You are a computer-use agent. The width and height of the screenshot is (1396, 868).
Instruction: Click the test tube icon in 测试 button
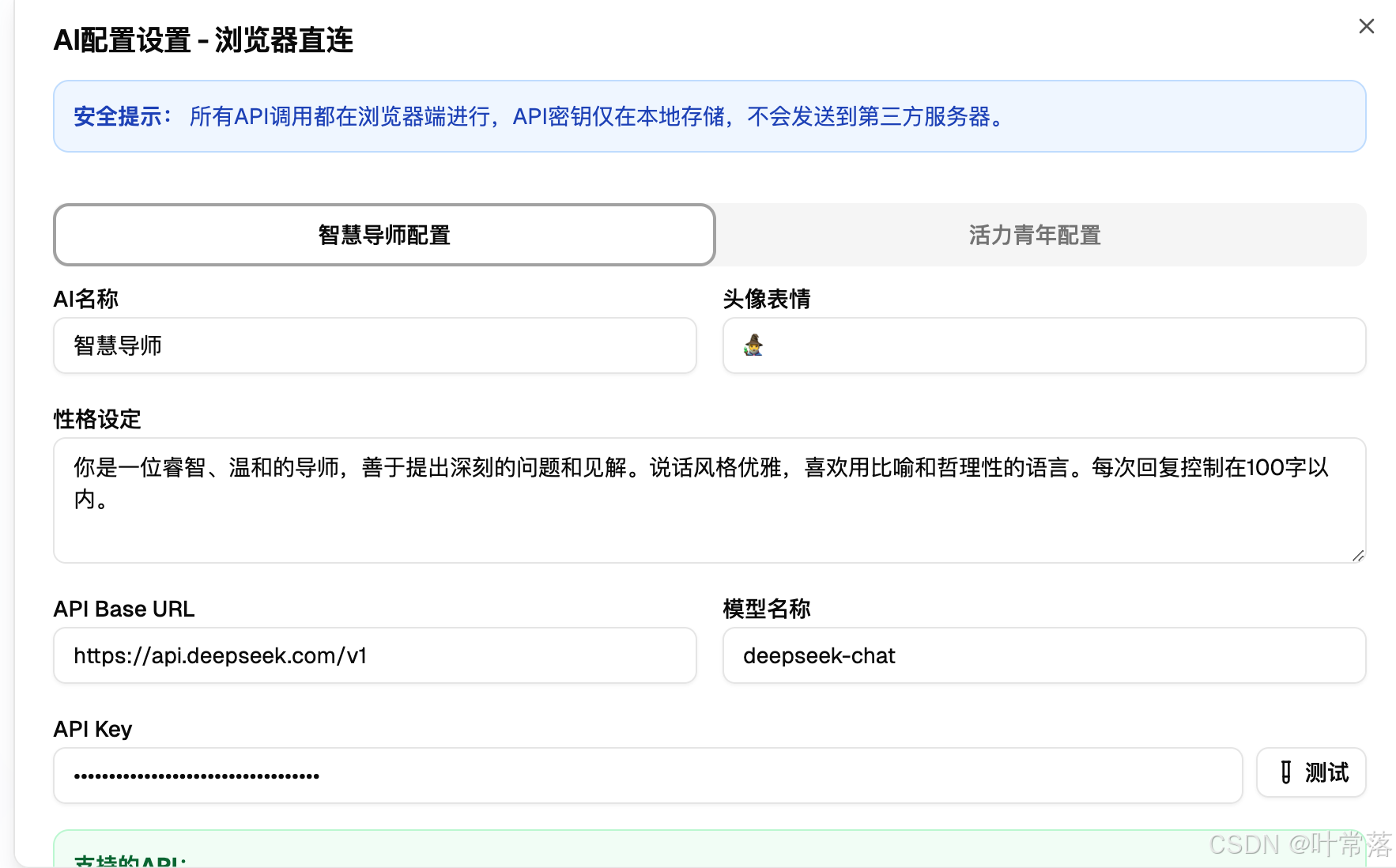tap(1288, 773)
